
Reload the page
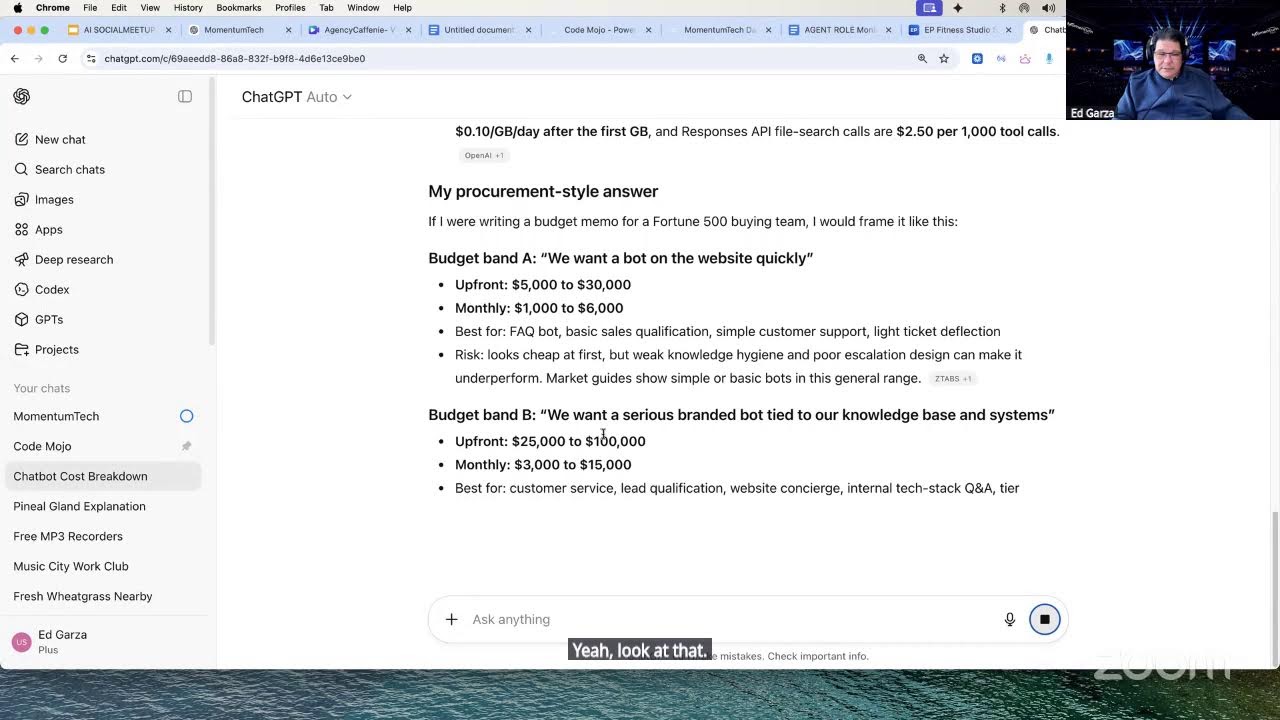click(62, 58)
